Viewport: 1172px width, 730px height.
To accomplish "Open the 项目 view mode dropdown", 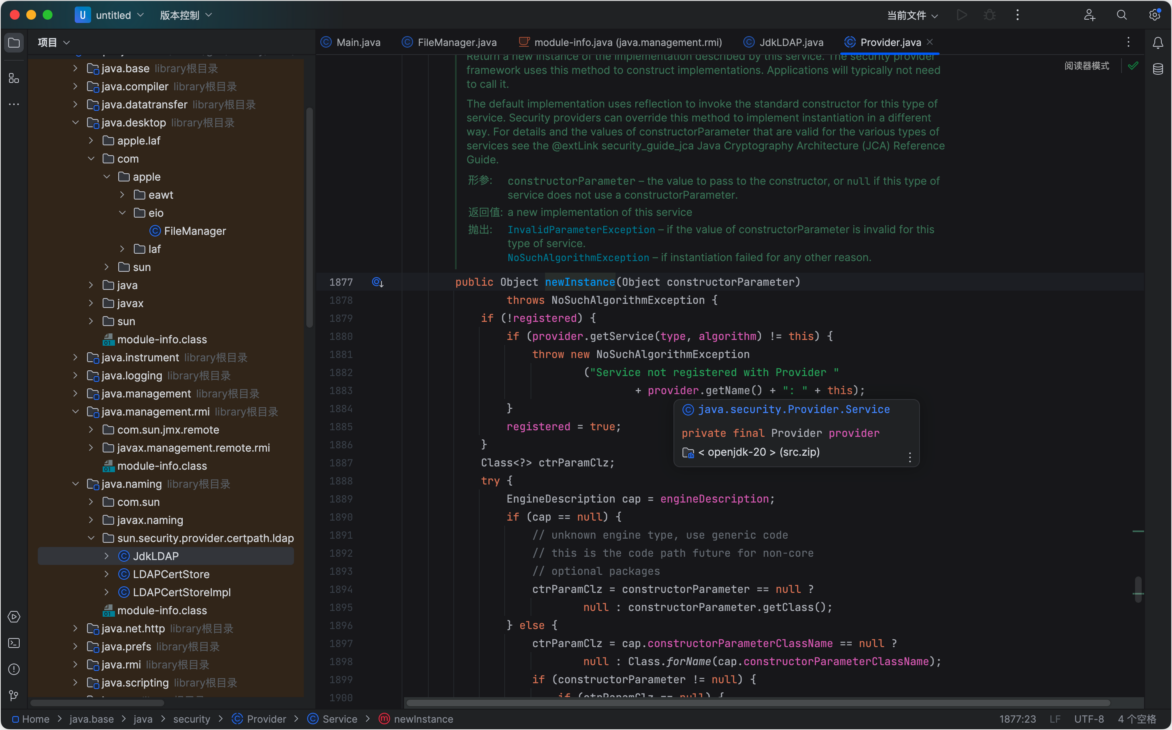I will click(x=54, y=43).
